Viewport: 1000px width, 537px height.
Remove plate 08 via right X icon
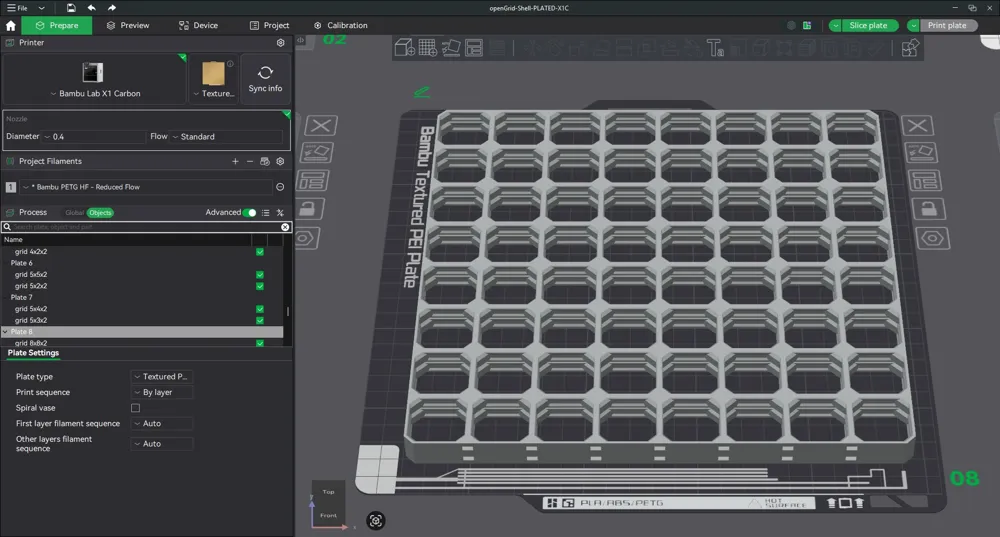click(x=917, y=126)
